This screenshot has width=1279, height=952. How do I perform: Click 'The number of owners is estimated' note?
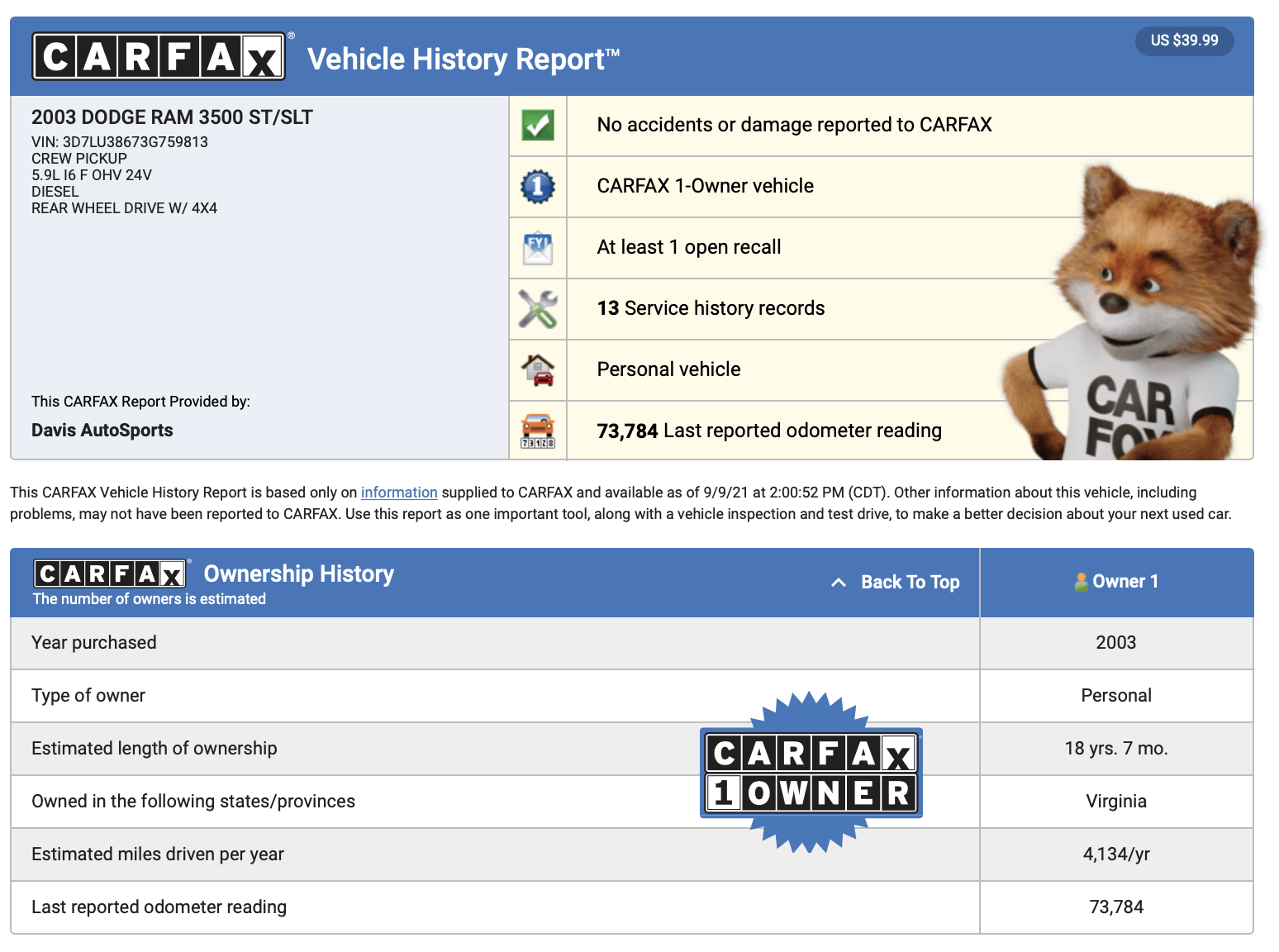pos(150,599)
